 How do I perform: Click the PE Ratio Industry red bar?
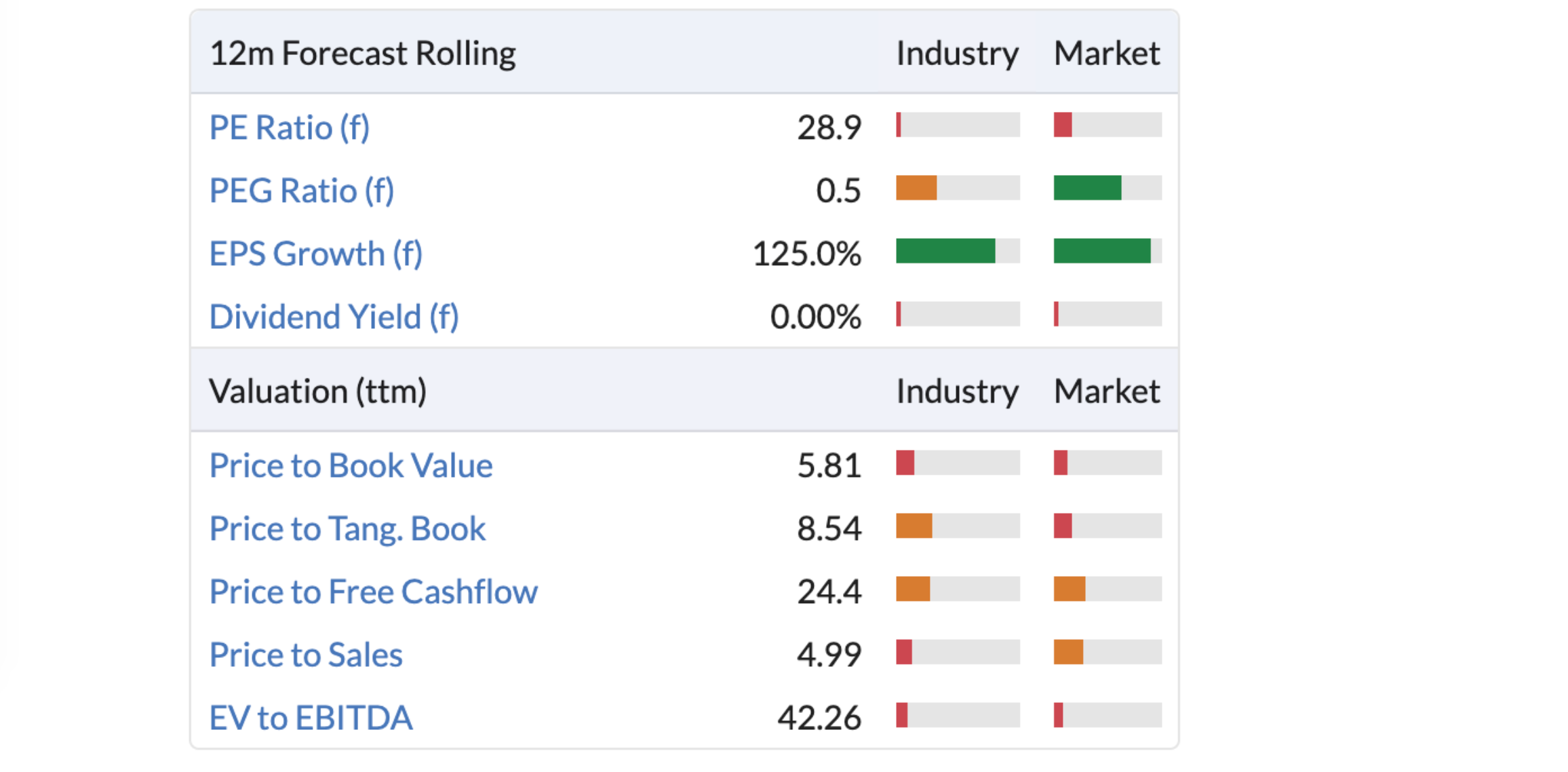899,125
